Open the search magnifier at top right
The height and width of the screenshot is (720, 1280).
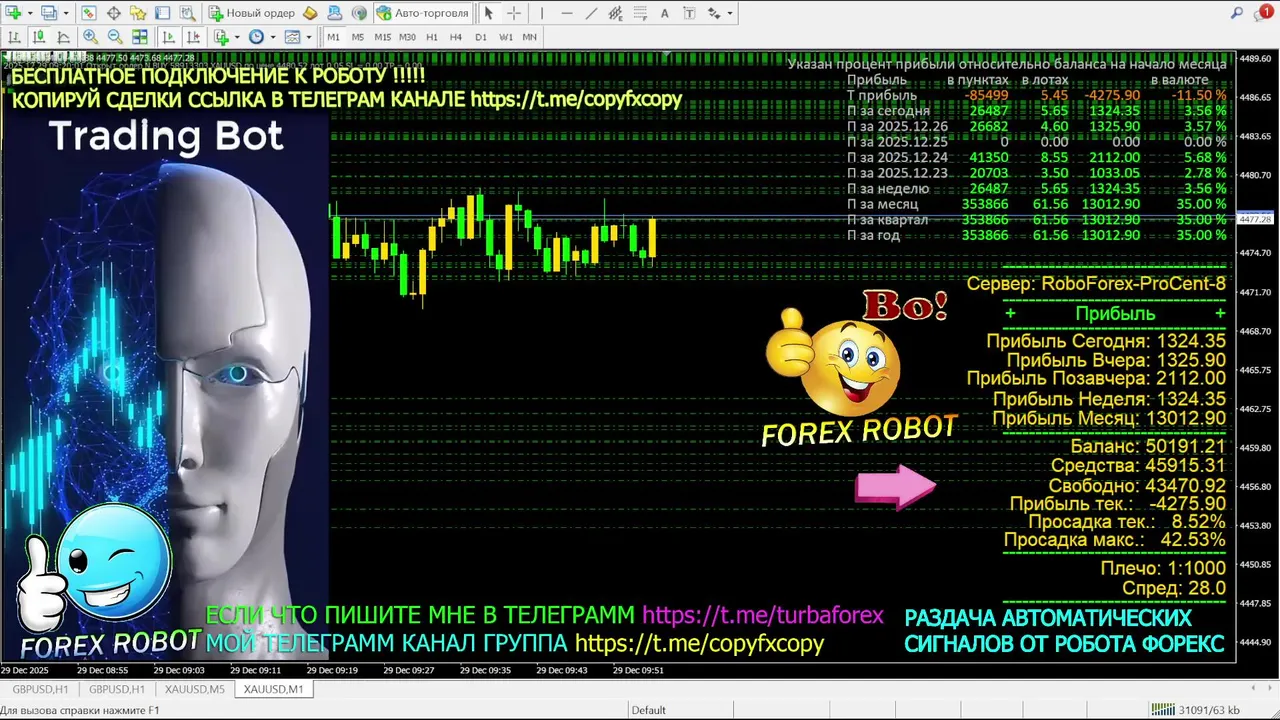pos(1237,13)
